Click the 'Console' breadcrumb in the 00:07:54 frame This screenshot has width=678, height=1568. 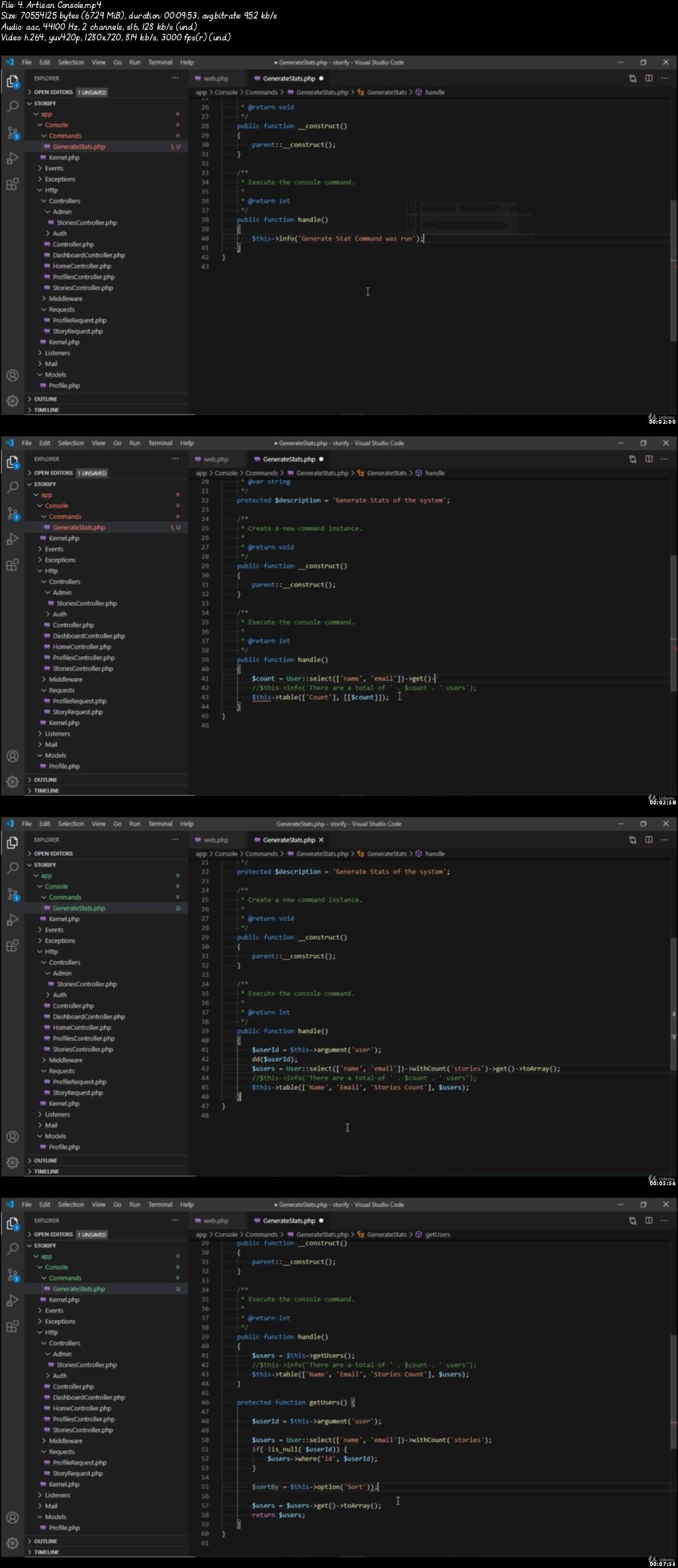(226, 1234)
